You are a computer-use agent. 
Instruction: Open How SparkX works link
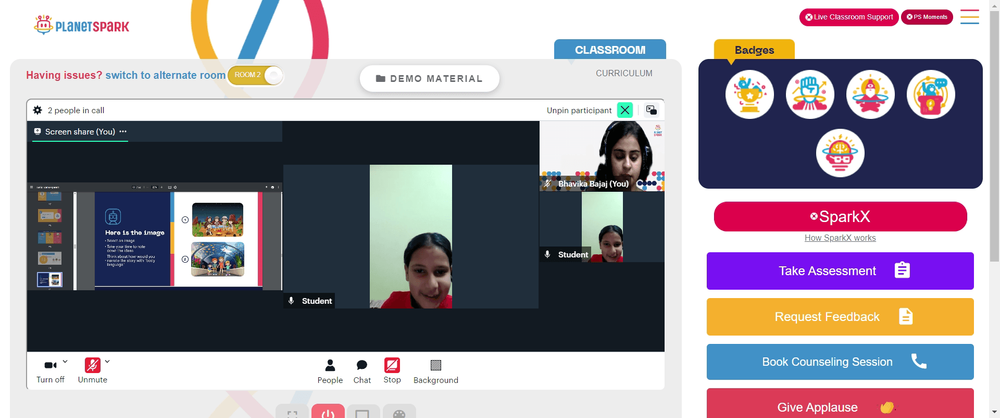tap(840, 238)
